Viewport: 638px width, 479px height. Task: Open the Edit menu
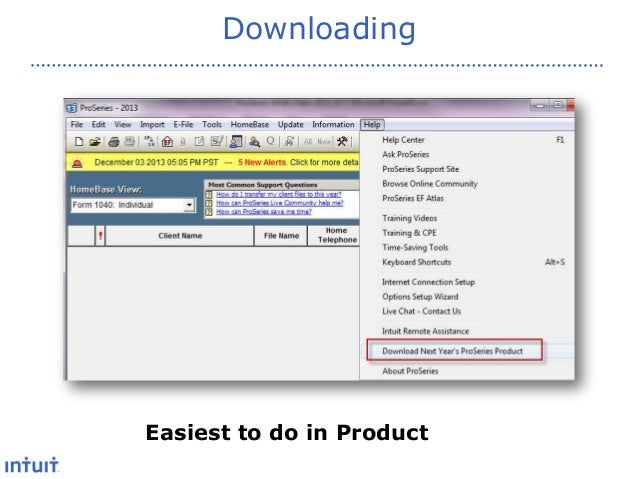pos(98,125)
